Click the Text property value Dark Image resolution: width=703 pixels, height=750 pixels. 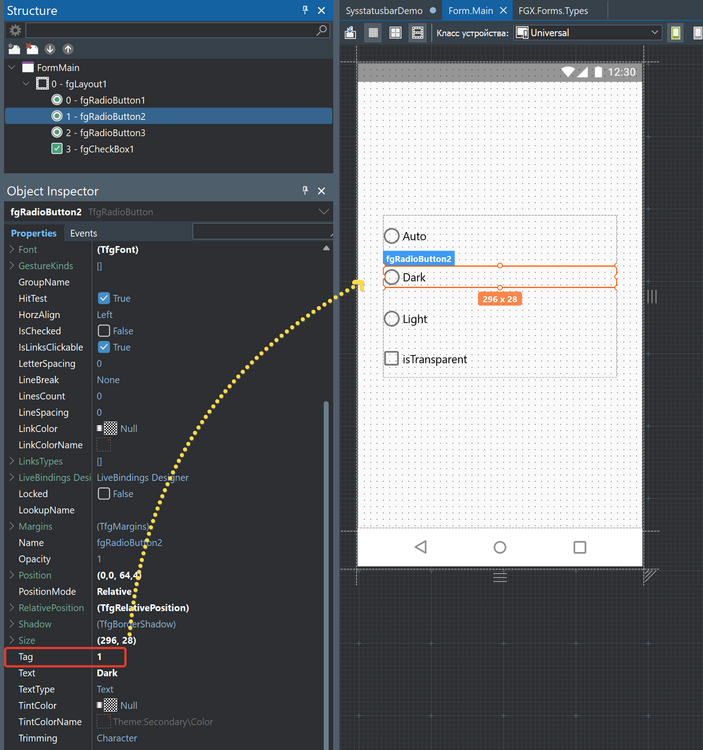[107, 673]
